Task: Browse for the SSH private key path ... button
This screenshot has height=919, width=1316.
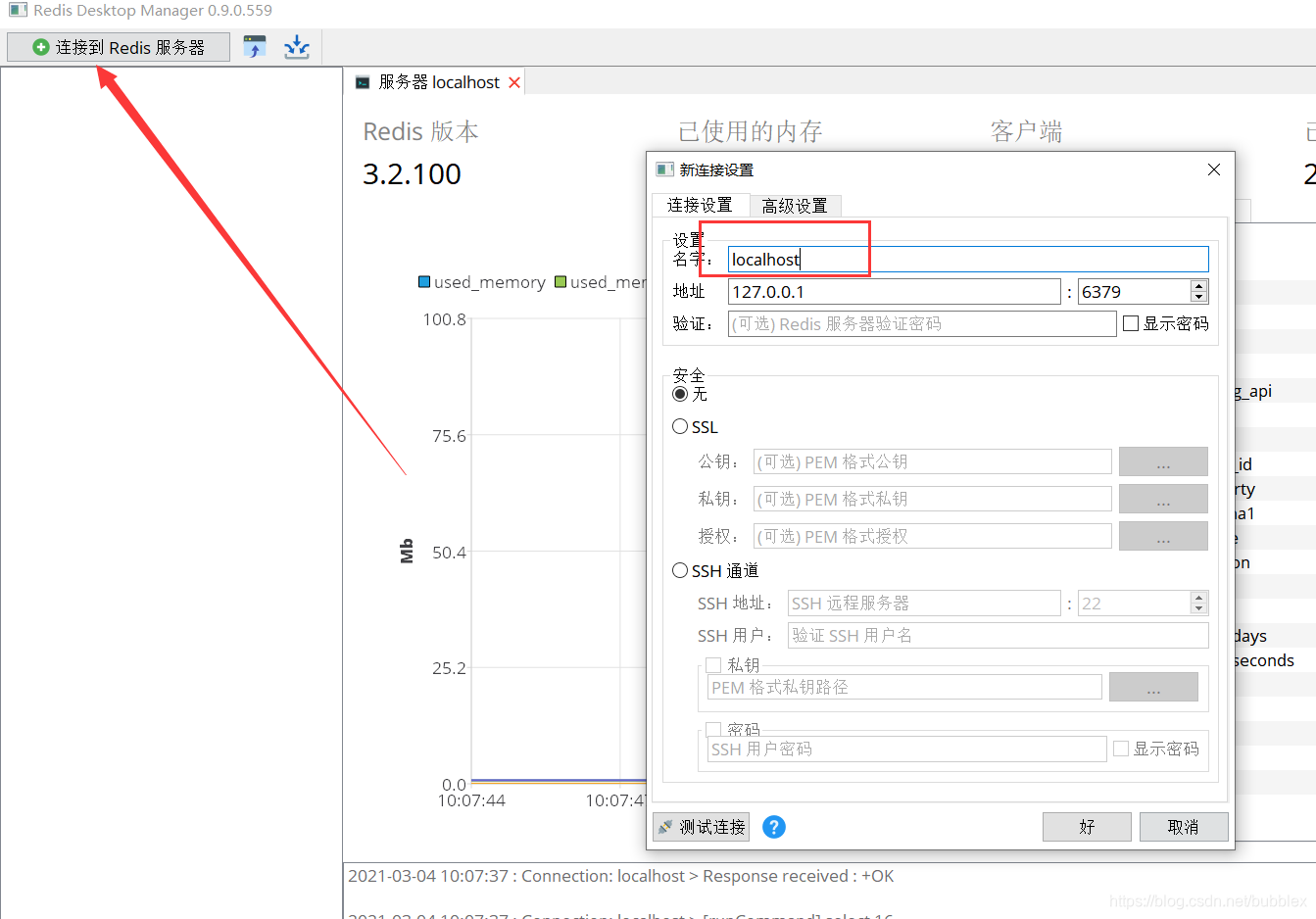Action: point(1153,687)
